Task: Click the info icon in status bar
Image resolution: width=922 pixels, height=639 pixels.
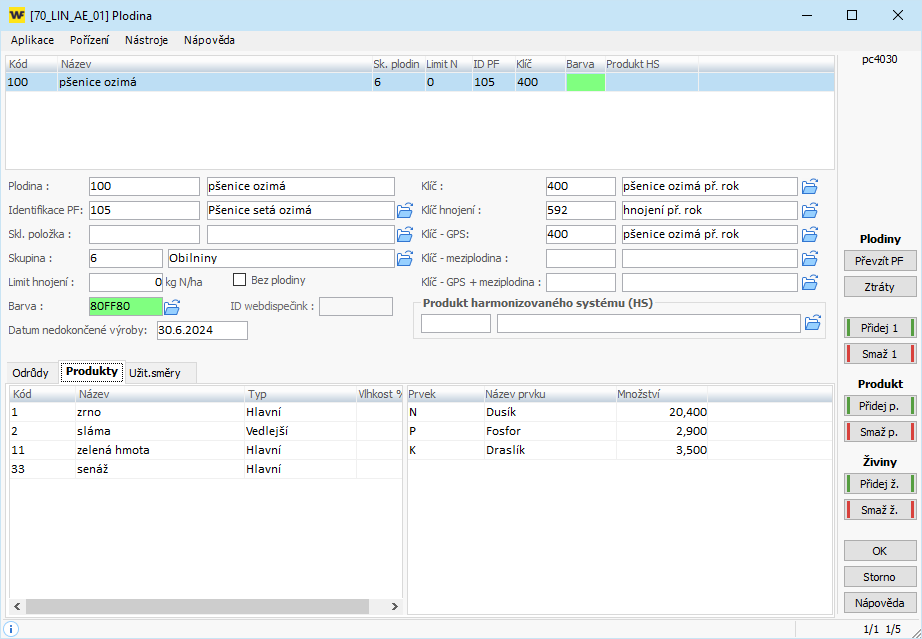Action: tap(12, 628)
